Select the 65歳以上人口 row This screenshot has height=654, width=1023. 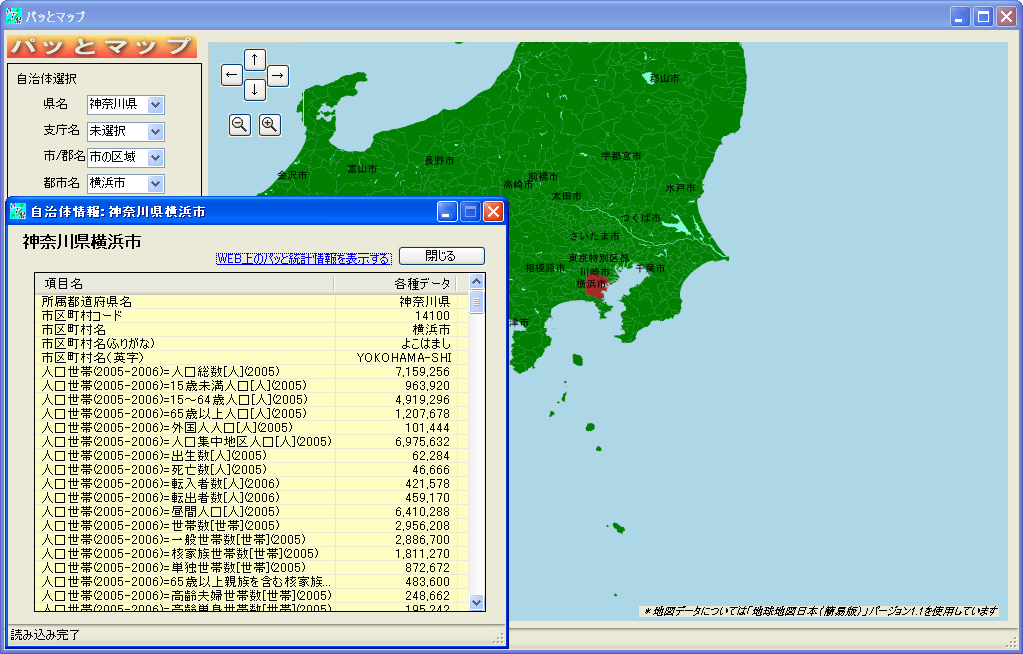[252, 414]
